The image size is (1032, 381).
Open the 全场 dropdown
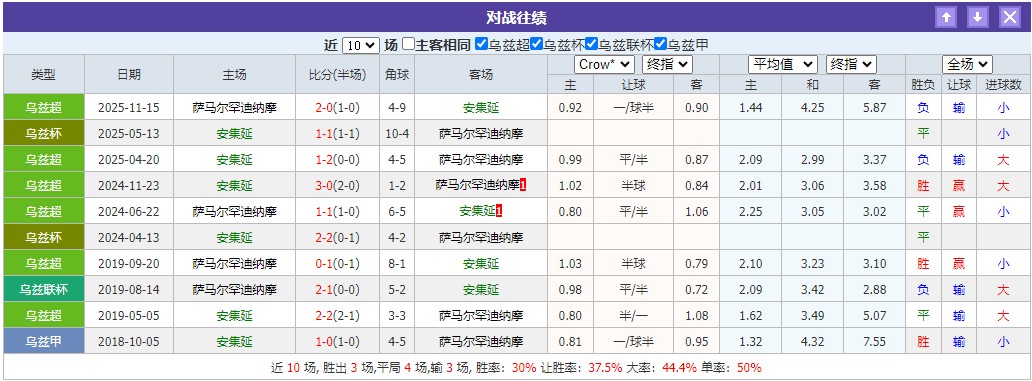pyautogui.click(x=968, y=64)
